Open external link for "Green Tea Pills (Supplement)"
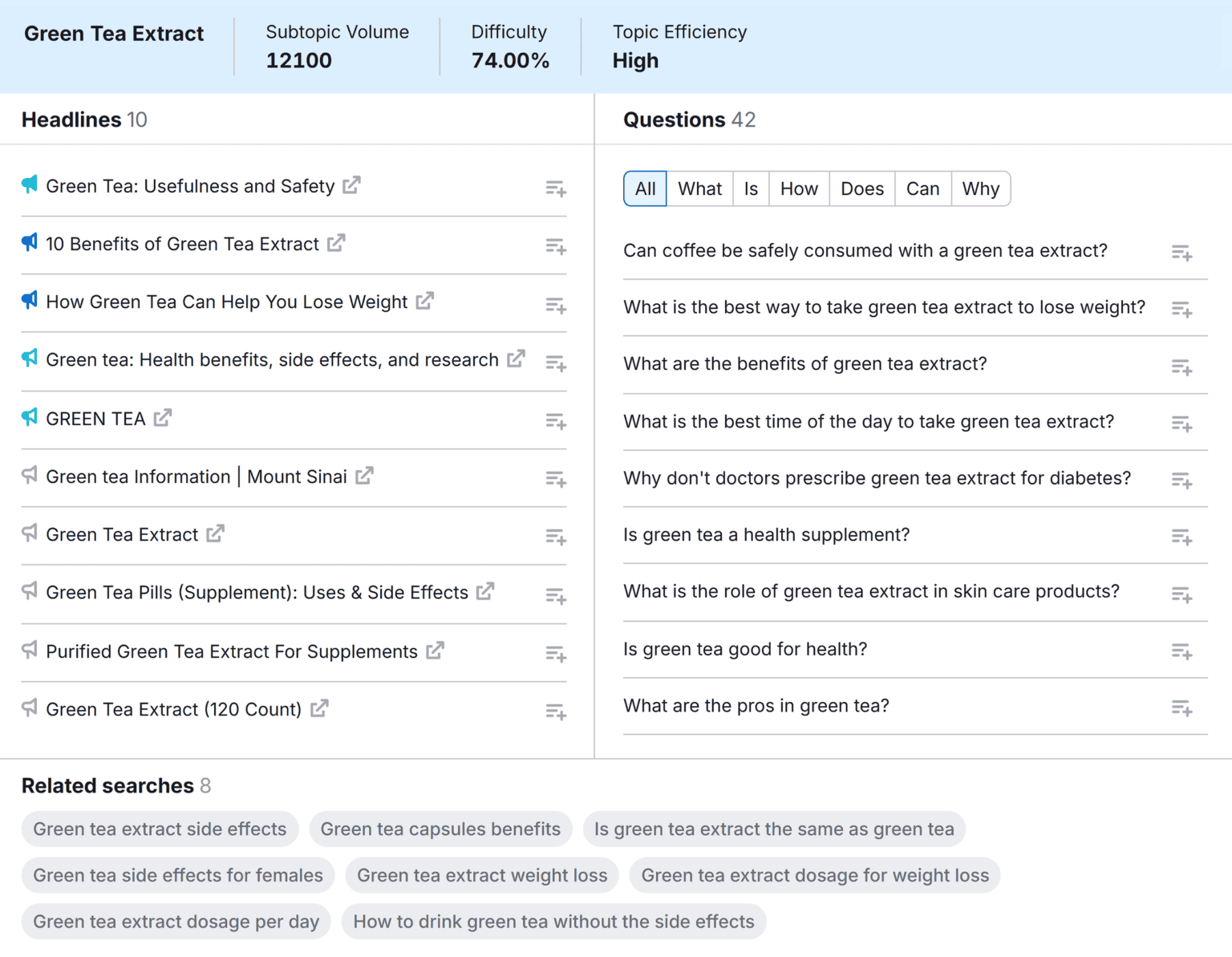This screenshot has width=1232, height=957. (x=485, y=590)
